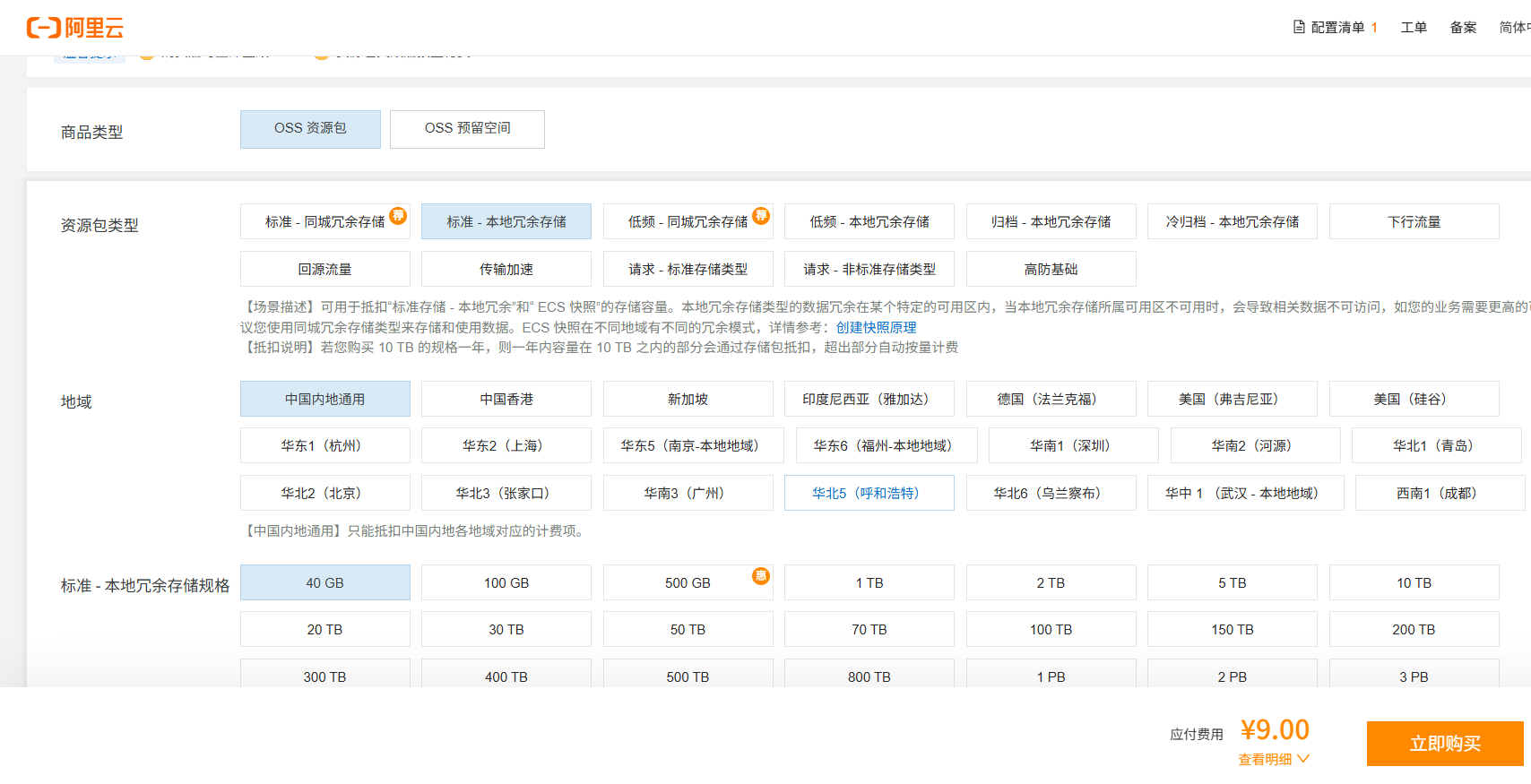Viewport: 1531px width, 784px height.
Task: Expand 查看明细 cost details chevron
Action: 1303,758
